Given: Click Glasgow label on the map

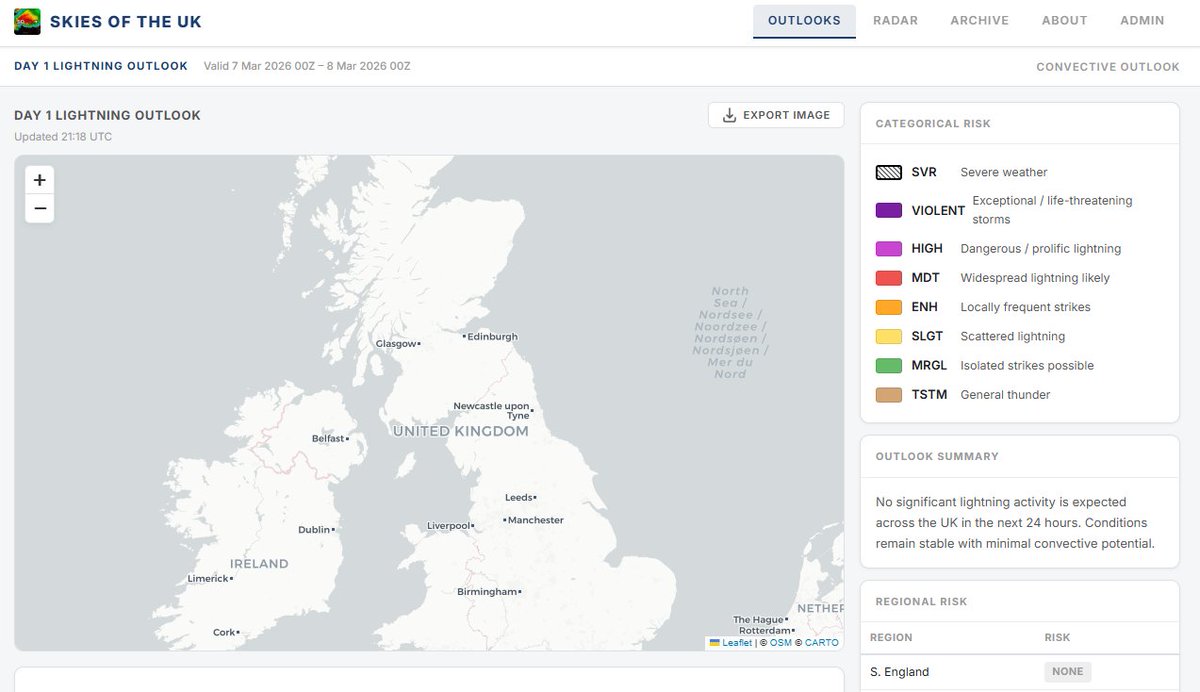Looking at the screenshot, I should pos(398,344).
